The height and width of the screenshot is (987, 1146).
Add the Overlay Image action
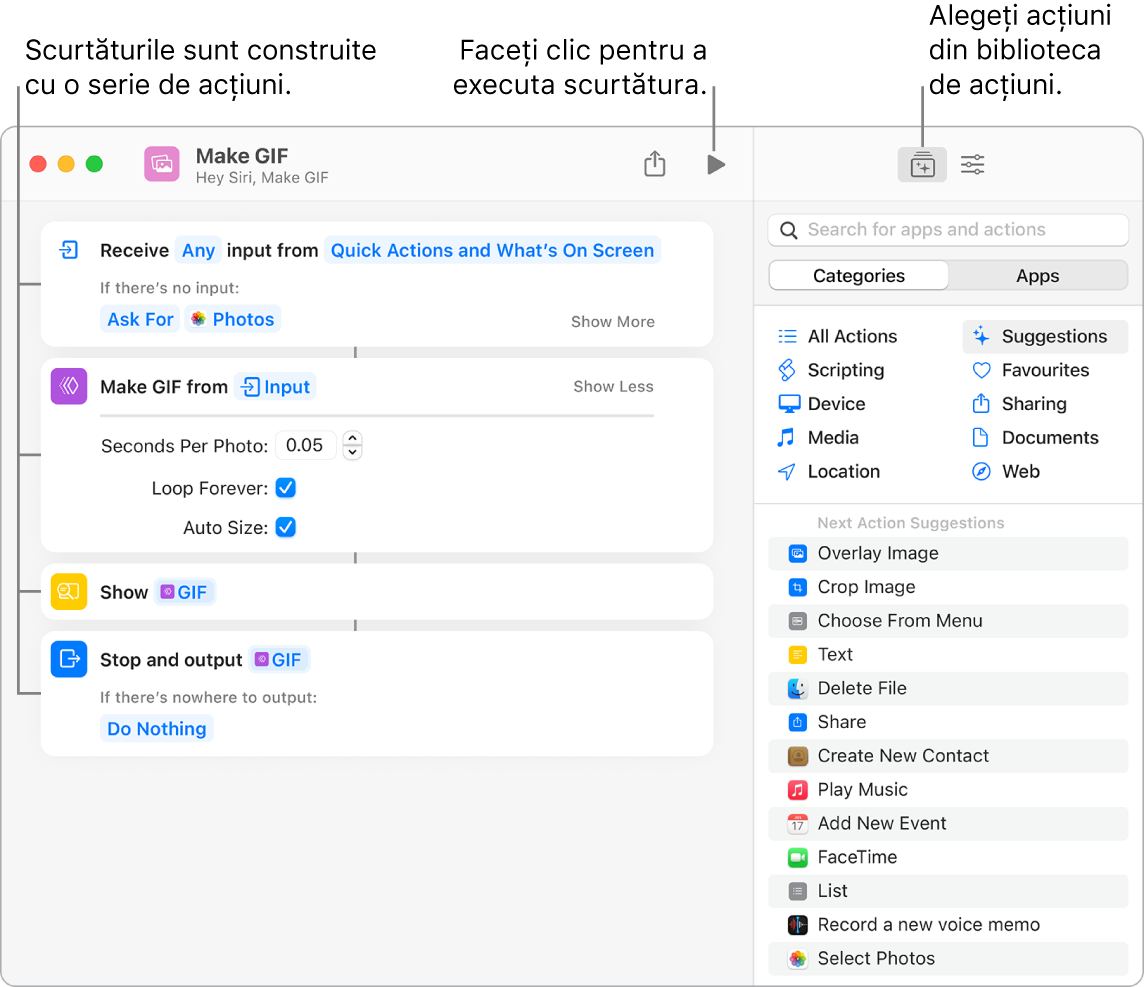click(x=877, y=553)
